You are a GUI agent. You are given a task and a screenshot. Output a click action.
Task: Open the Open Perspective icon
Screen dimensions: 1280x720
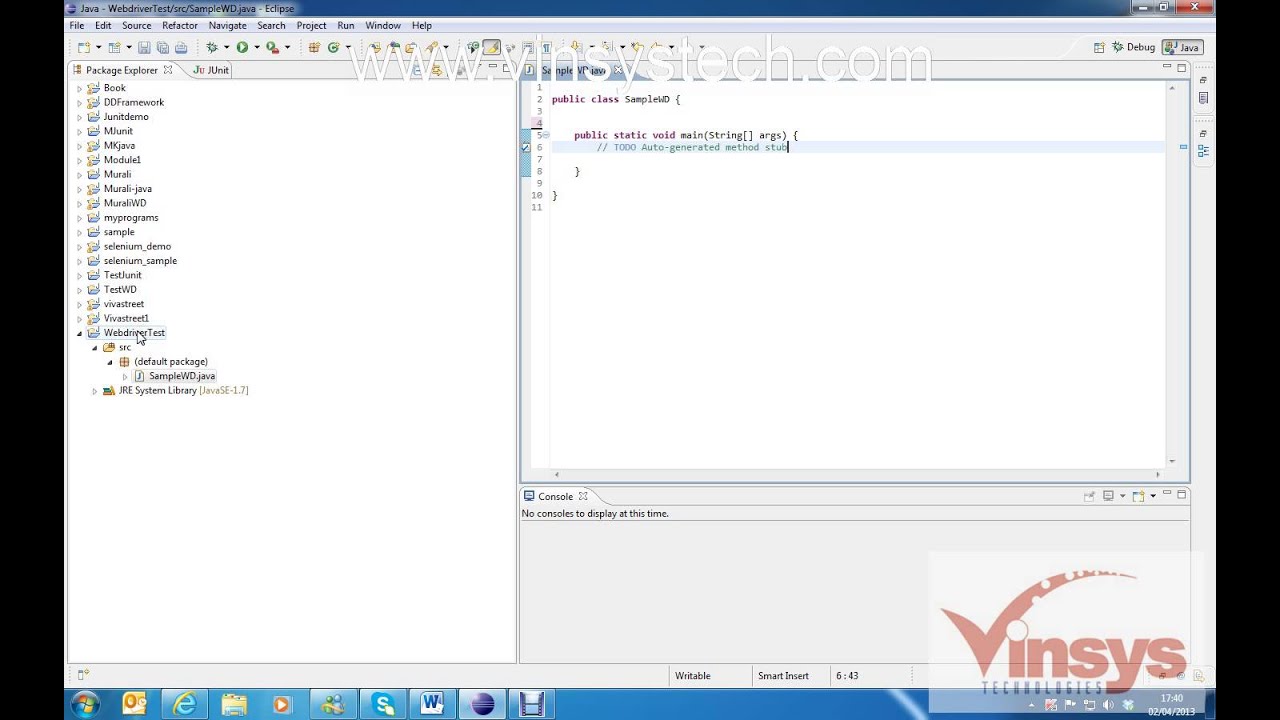pos(1099,47)
